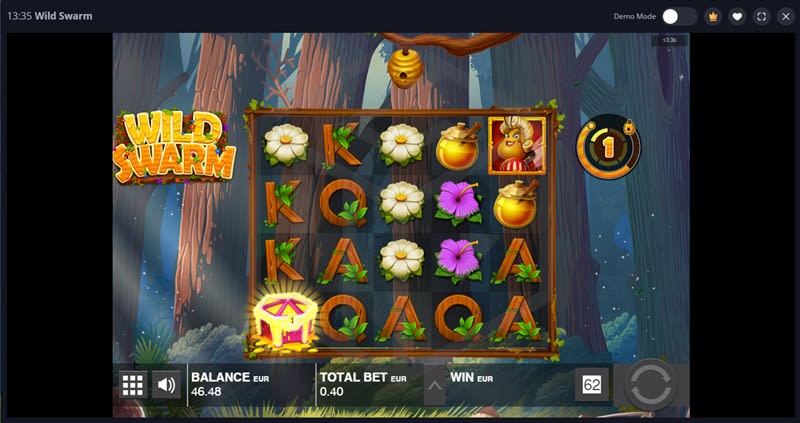Open the crown premium icon
The image size is (800, 423).
[712, 17]
